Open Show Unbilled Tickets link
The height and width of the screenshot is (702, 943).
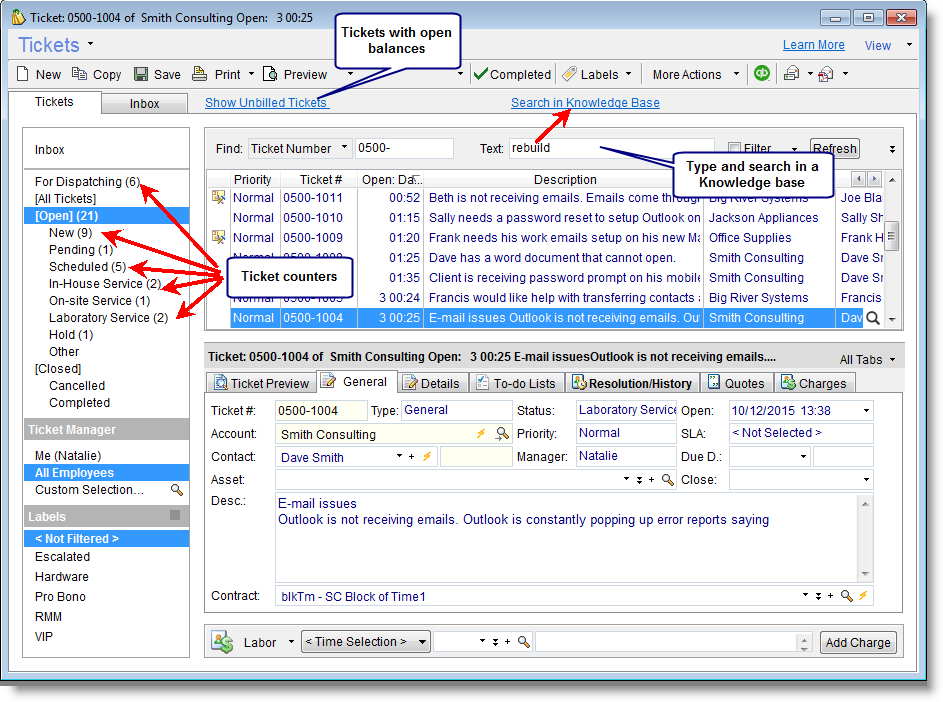click(266, 102)
